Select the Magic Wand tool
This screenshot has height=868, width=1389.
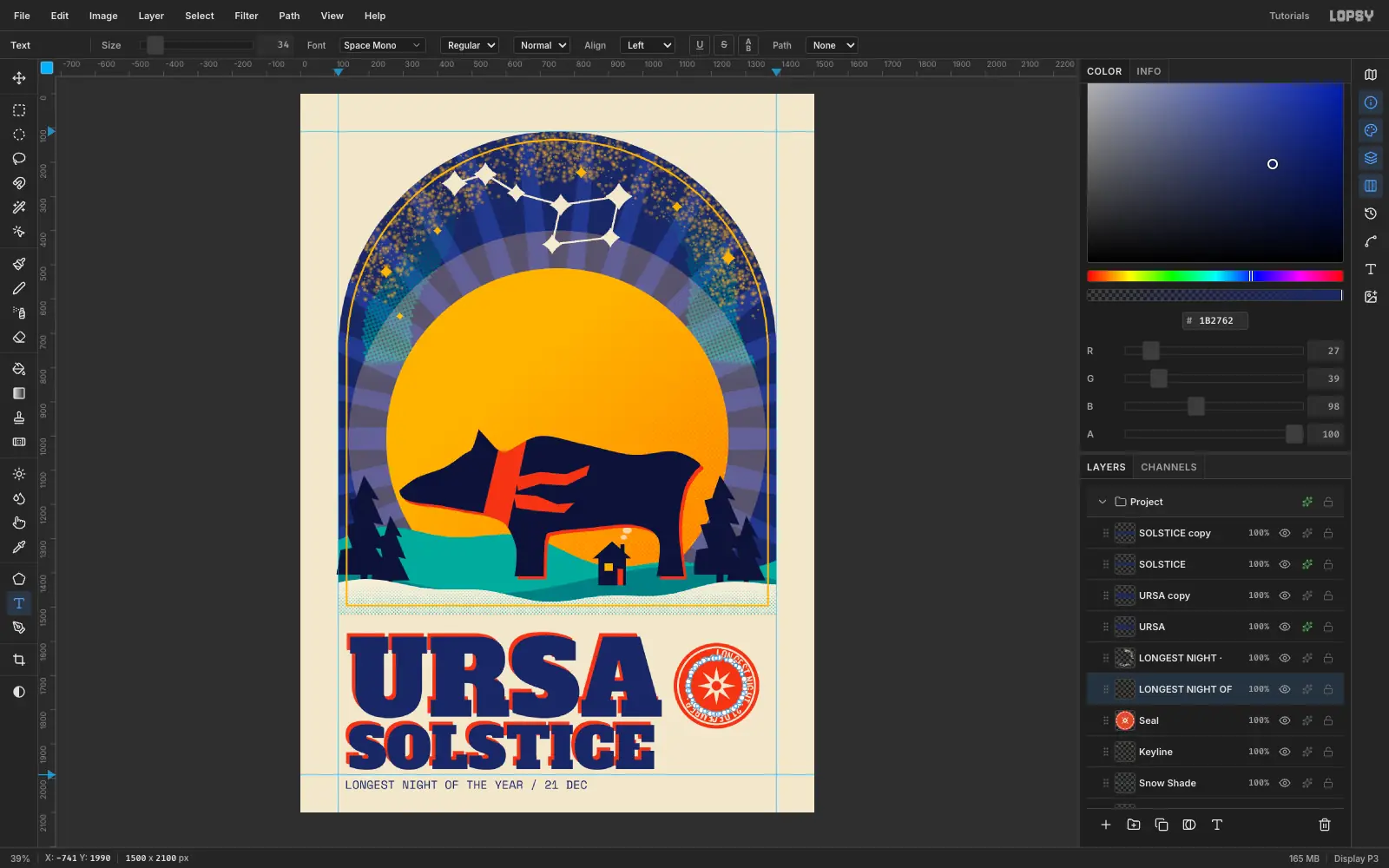pos(19,207)
